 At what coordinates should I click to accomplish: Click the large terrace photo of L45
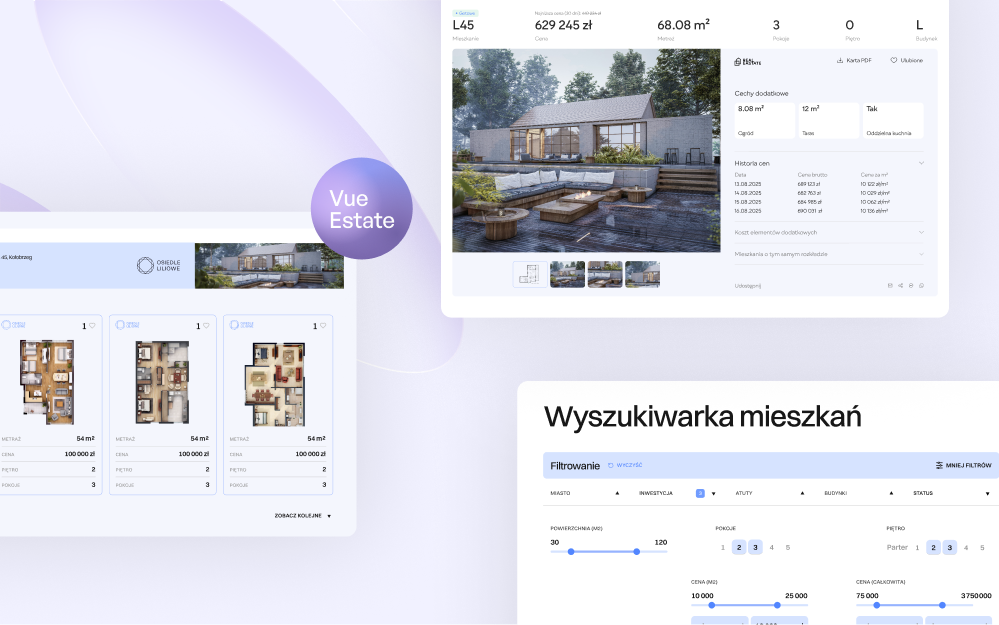pos(586,150)
